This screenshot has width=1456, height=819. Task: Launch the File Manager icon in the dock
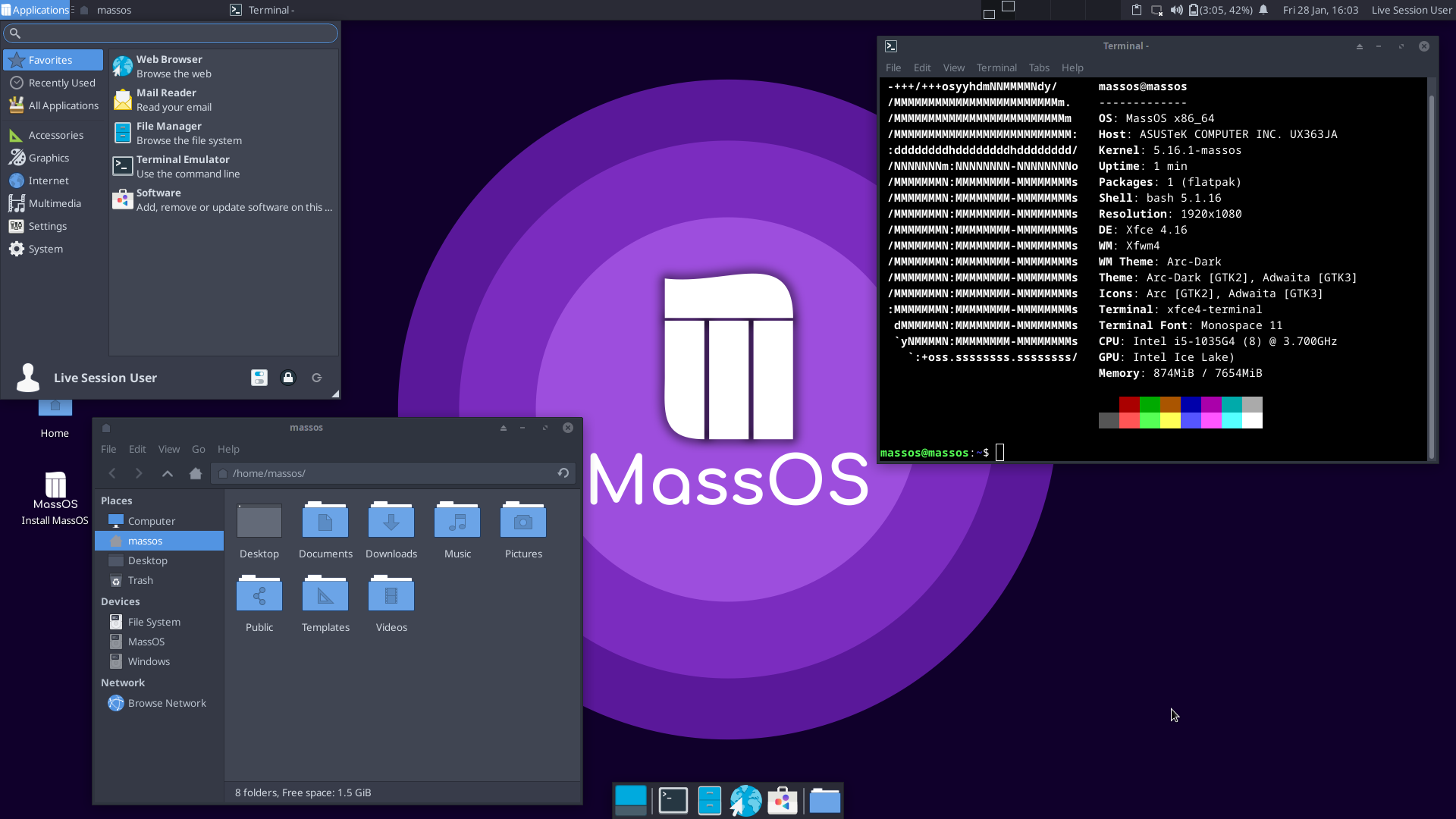point(710,800)
